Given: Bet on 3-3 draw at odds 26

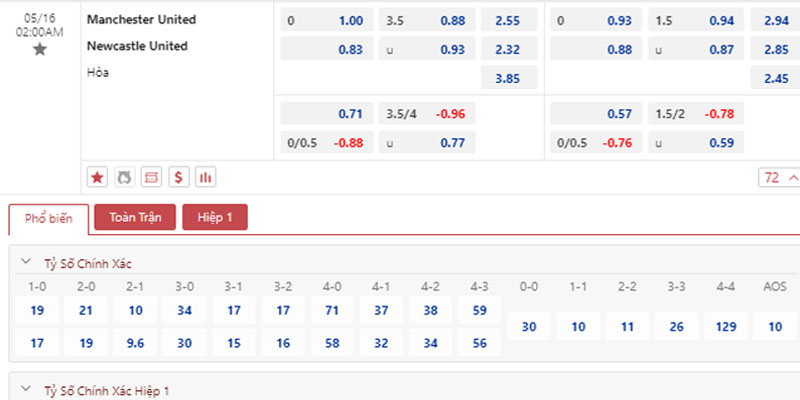Looking at the screenshot, I should point(677,327).
